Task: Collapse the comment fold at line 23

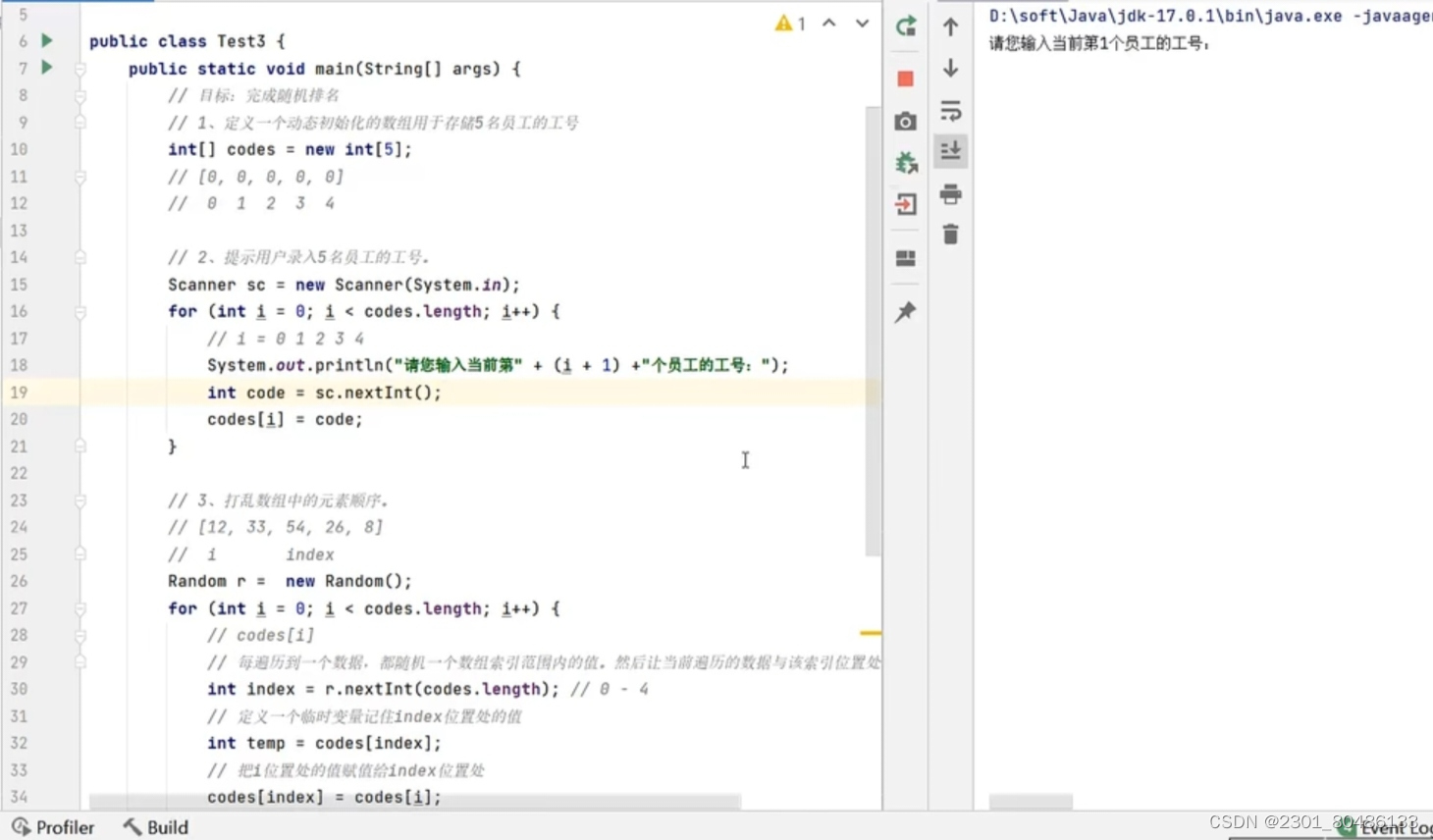Action: [80, 500]
